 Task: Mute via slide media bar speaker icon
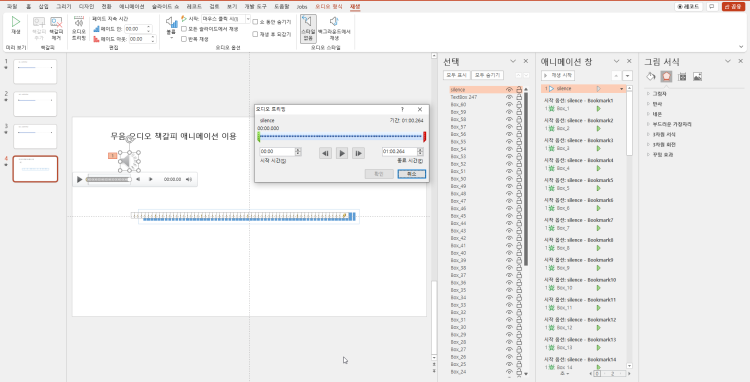coord(189,179)
